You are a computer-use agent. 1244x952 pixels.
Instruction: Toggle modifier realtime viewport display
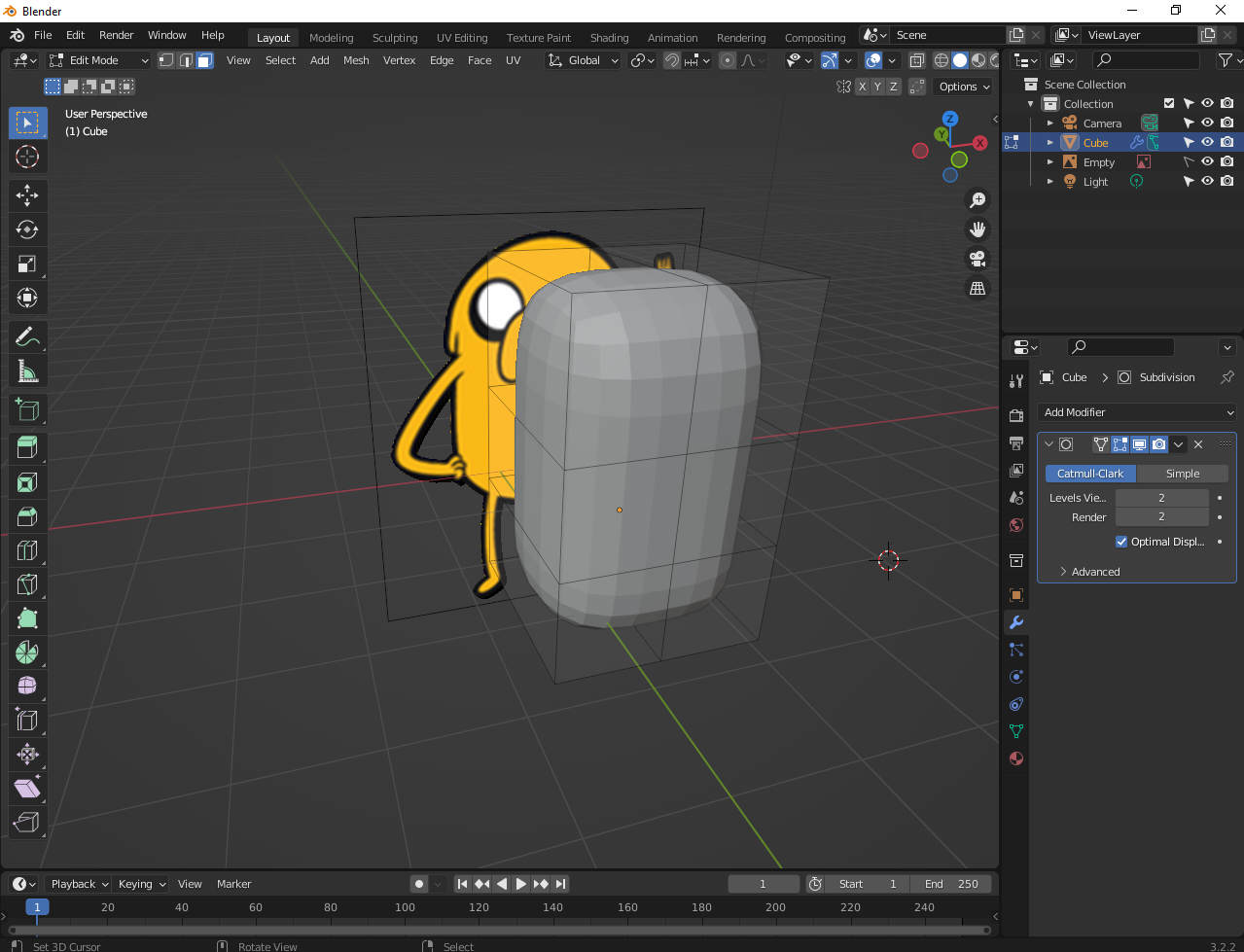[1139, 444]
